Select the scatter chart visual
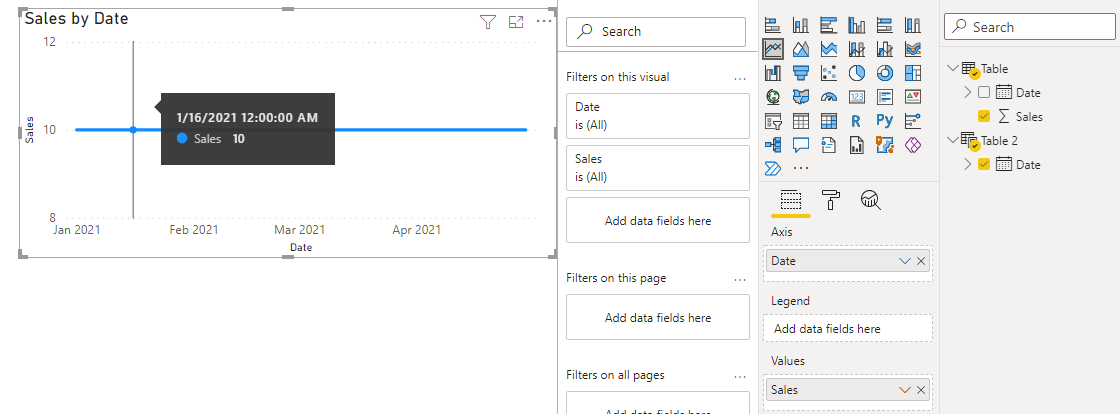The height and width of the screenshot is (414, 1120). pyautogui.click(x=829, y=73)
